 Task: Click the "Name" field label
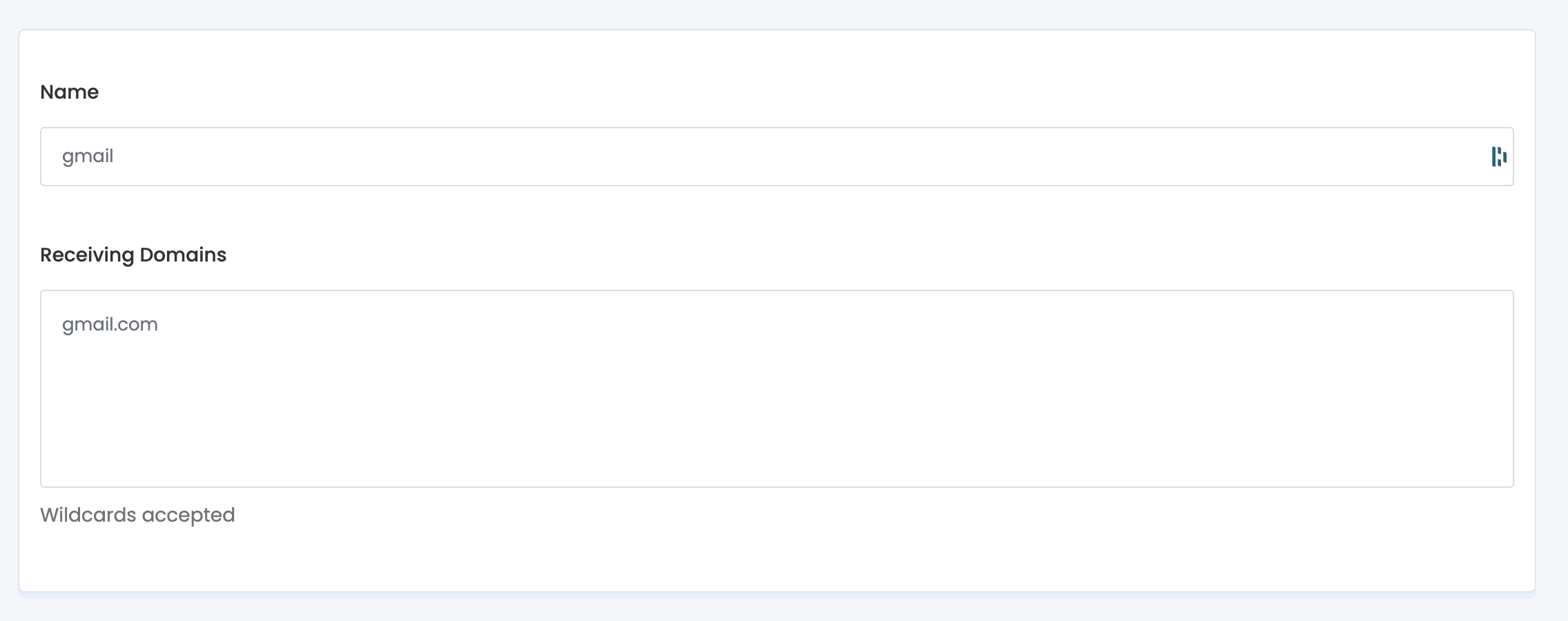[x=69, y=92]
